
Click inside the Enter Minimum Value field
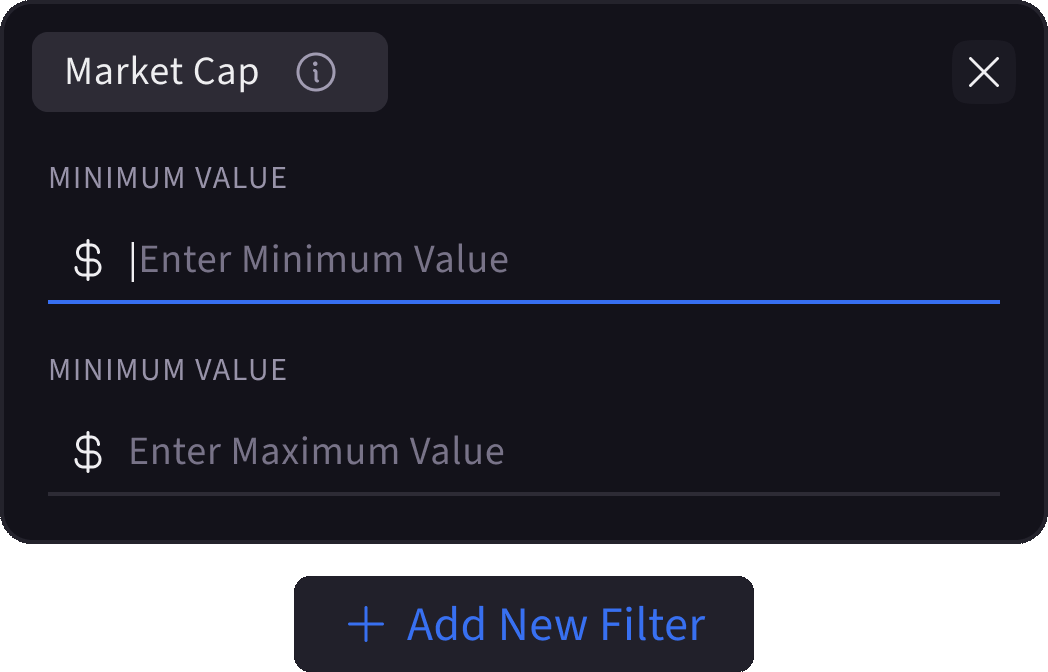point(324,258)
